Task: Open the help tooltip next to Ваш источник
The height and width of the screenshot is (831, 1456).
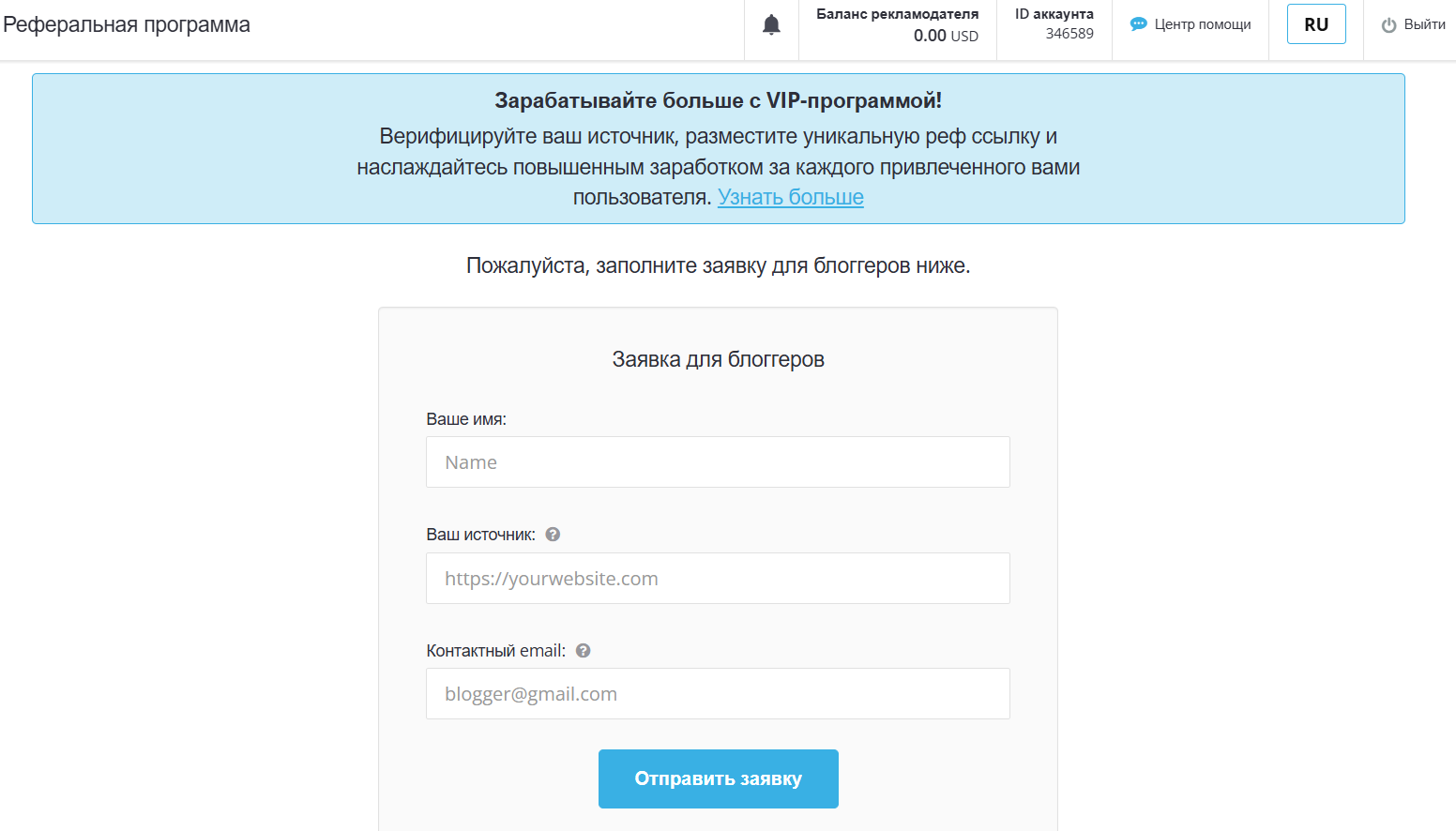Action: point(553,534)
